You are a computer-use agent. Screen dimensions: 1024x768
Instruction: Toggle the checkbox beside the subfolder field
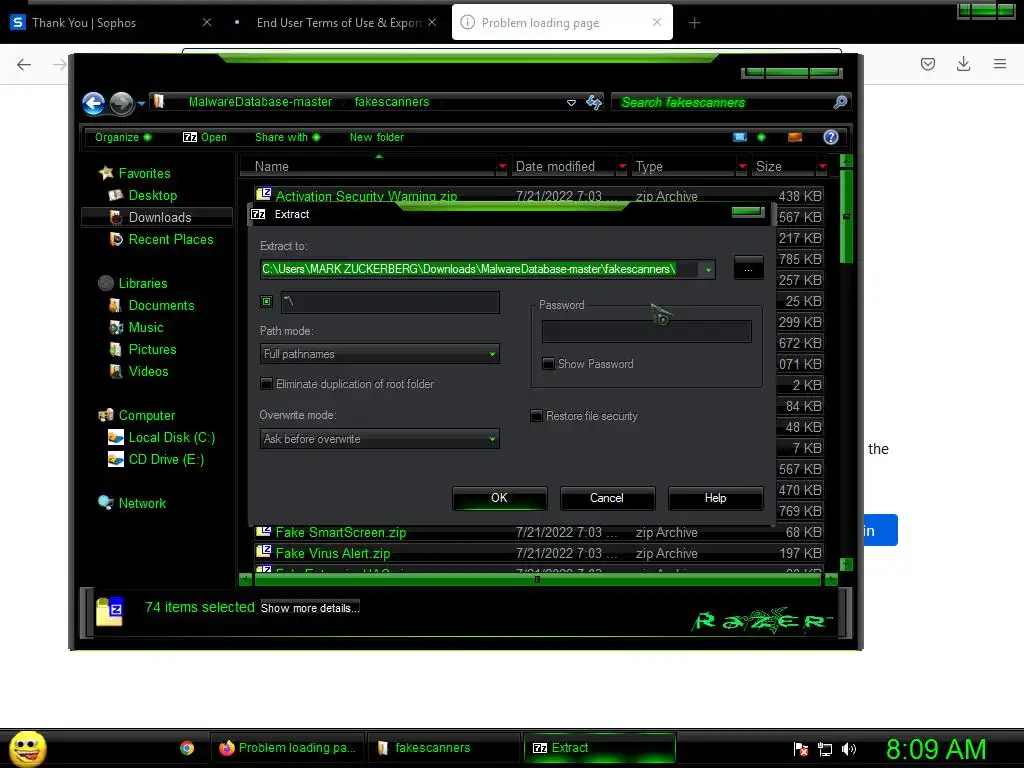tap(266, 301)
